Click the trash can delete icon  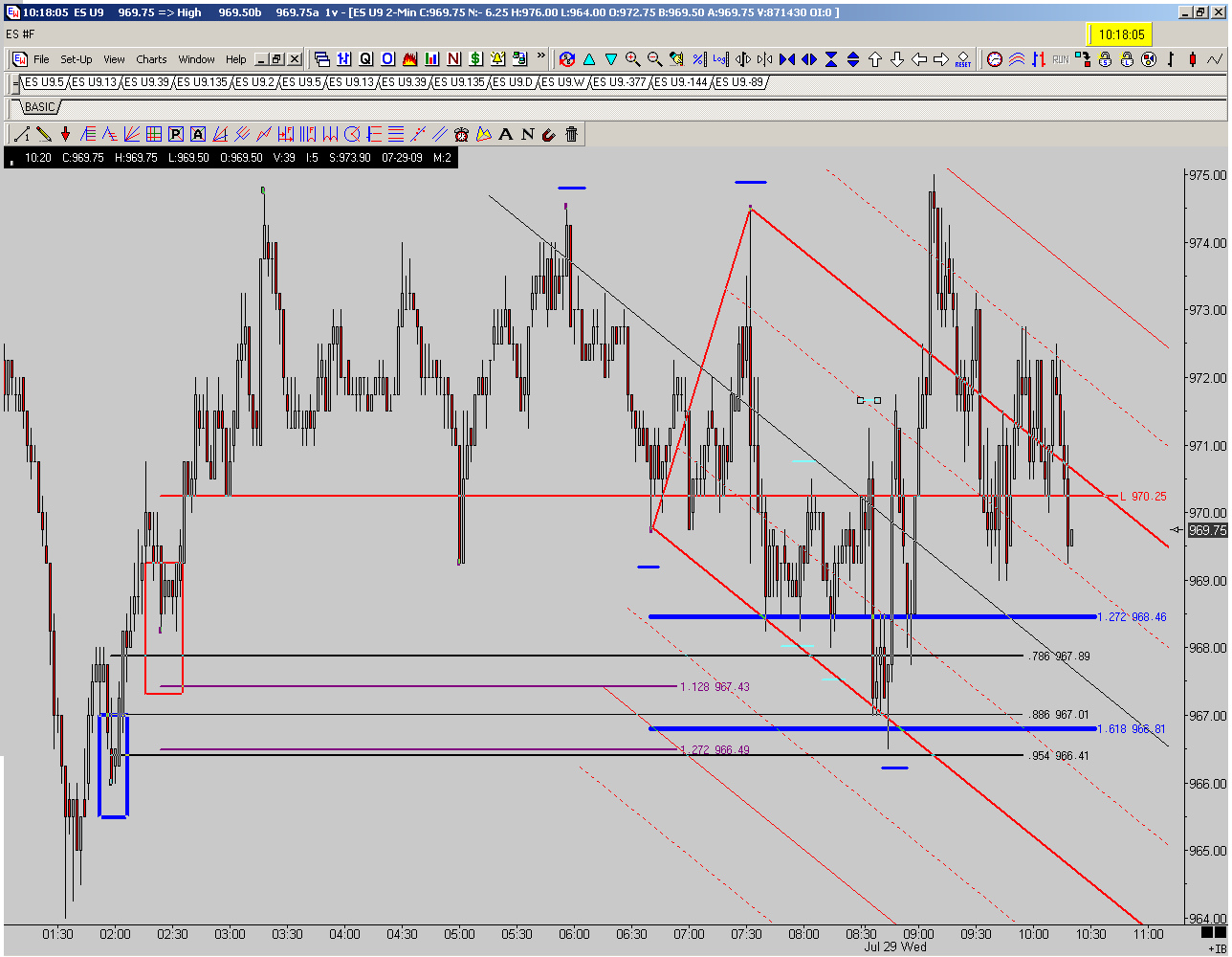click(x=571, y=134)
